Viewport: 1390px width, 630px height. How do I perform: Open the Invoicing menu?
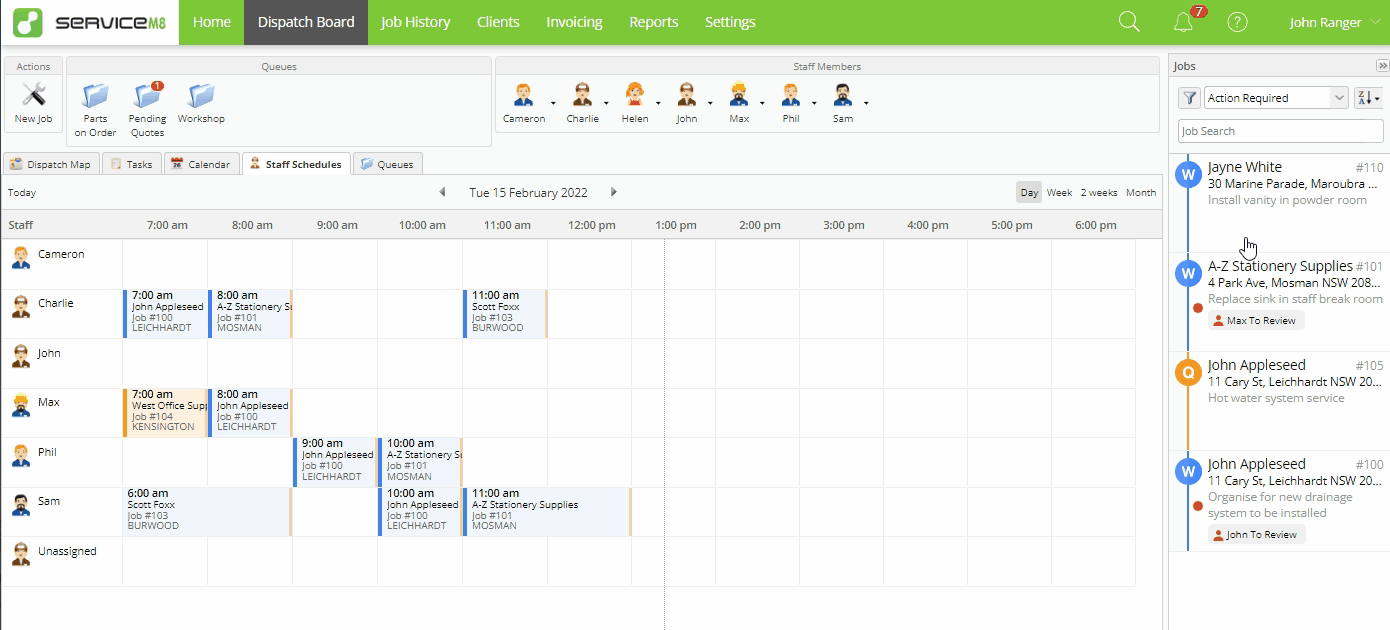click(x=574, y=22)
